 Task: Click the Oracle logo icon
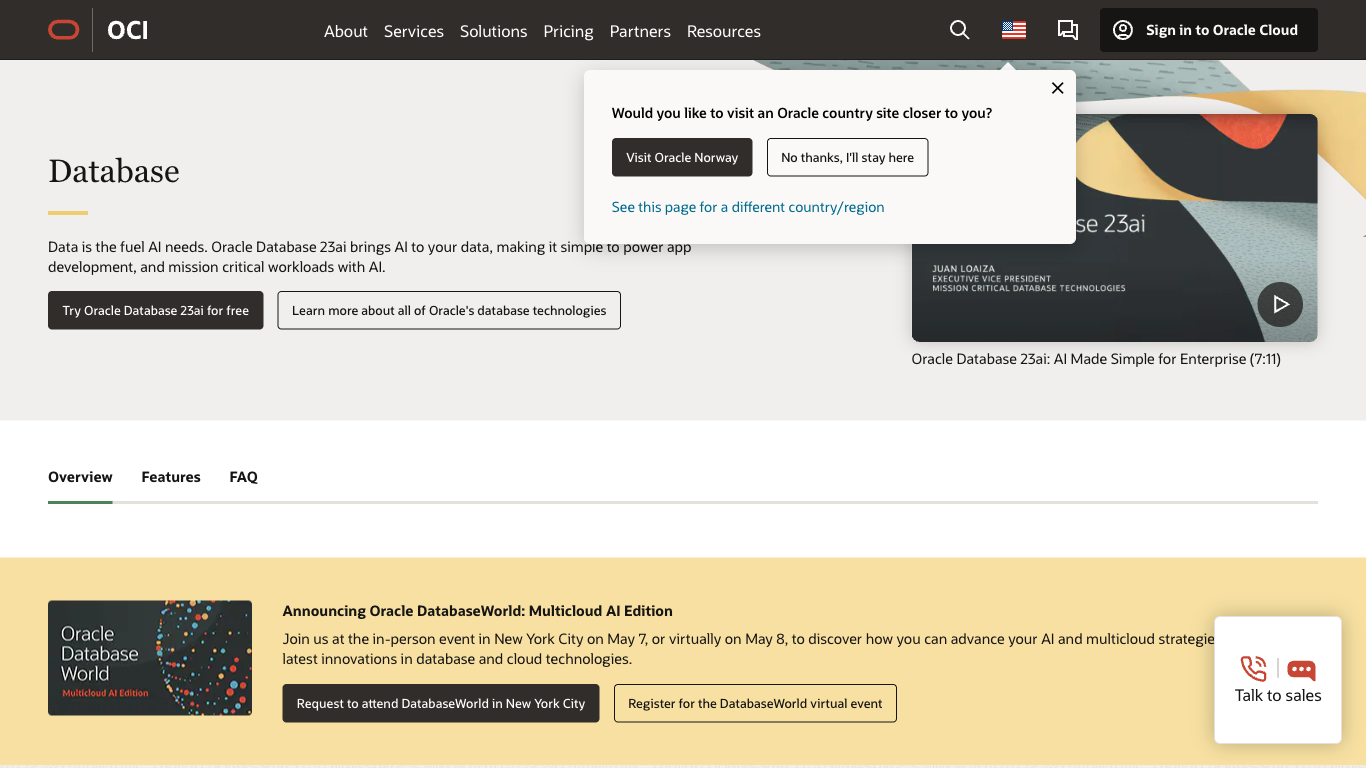pos(64,30)
